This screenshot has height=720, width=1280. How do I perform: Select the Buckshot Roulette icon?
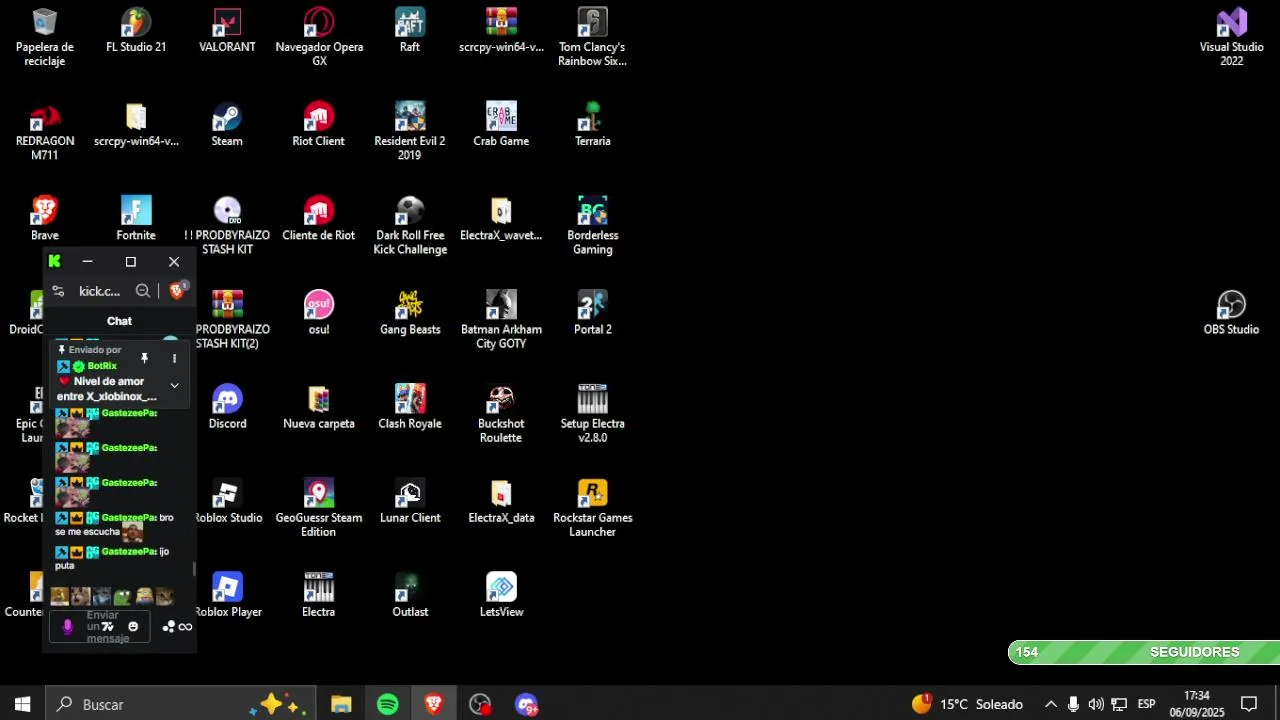(x=501, y=414)
